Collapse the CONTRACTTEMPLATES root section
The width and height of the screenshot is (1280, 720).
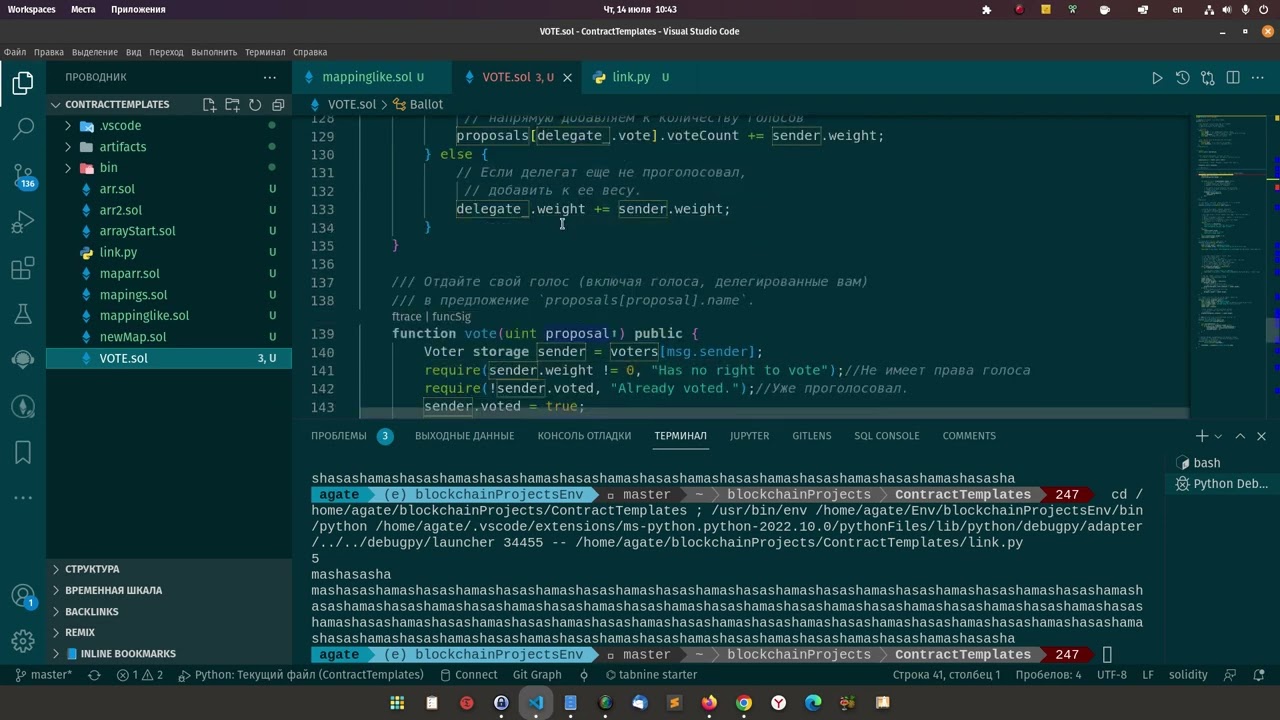point(57,105)
